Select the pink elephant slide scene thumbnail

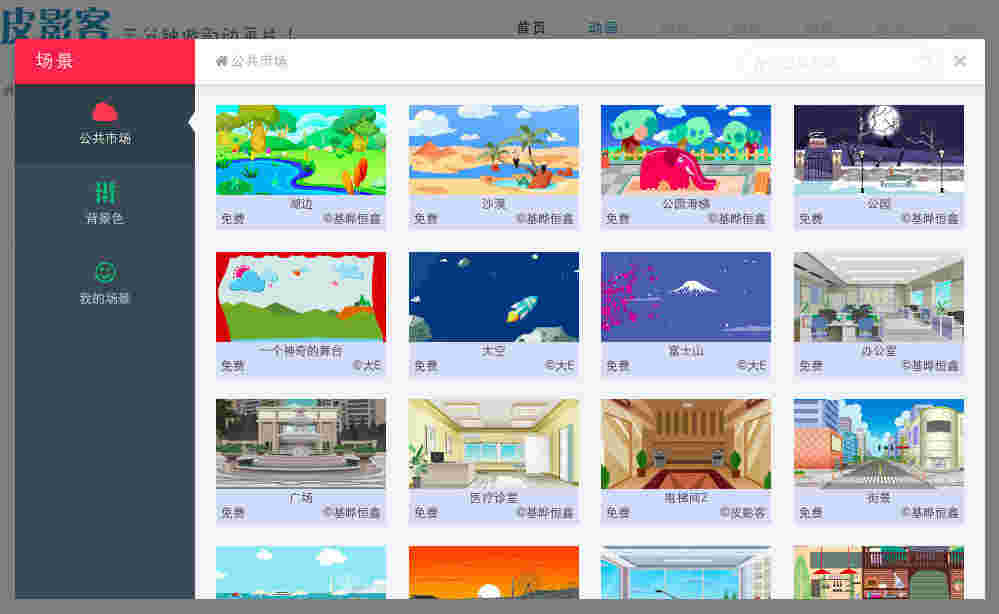pos(686,150)
